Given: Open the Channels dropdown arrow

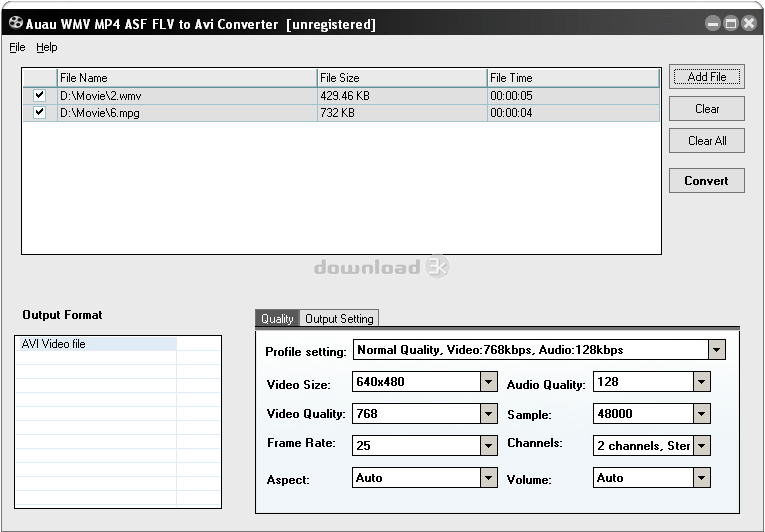Looking at the screenshot, I should tap(701, 446).
